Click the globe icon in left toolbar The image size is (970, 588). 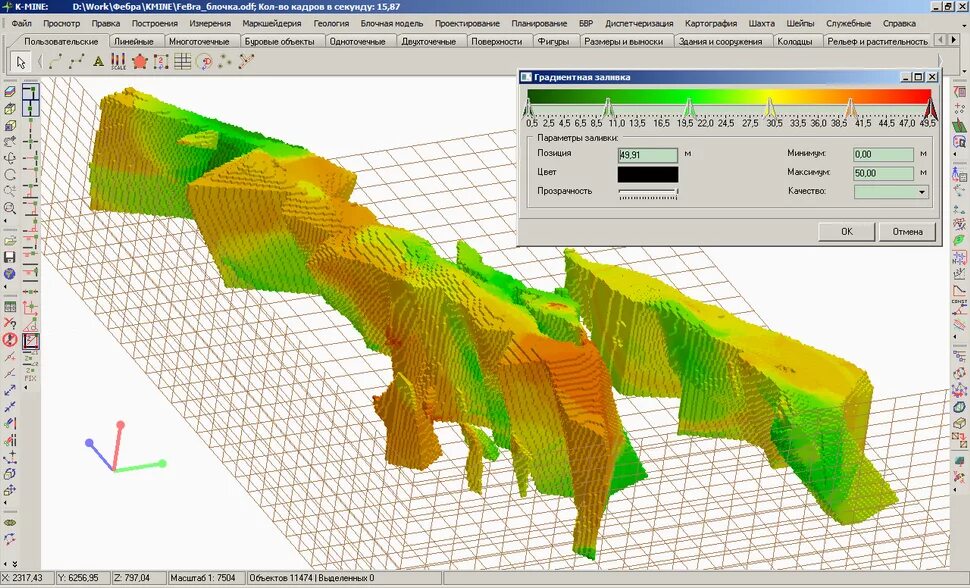click(10, 274)
